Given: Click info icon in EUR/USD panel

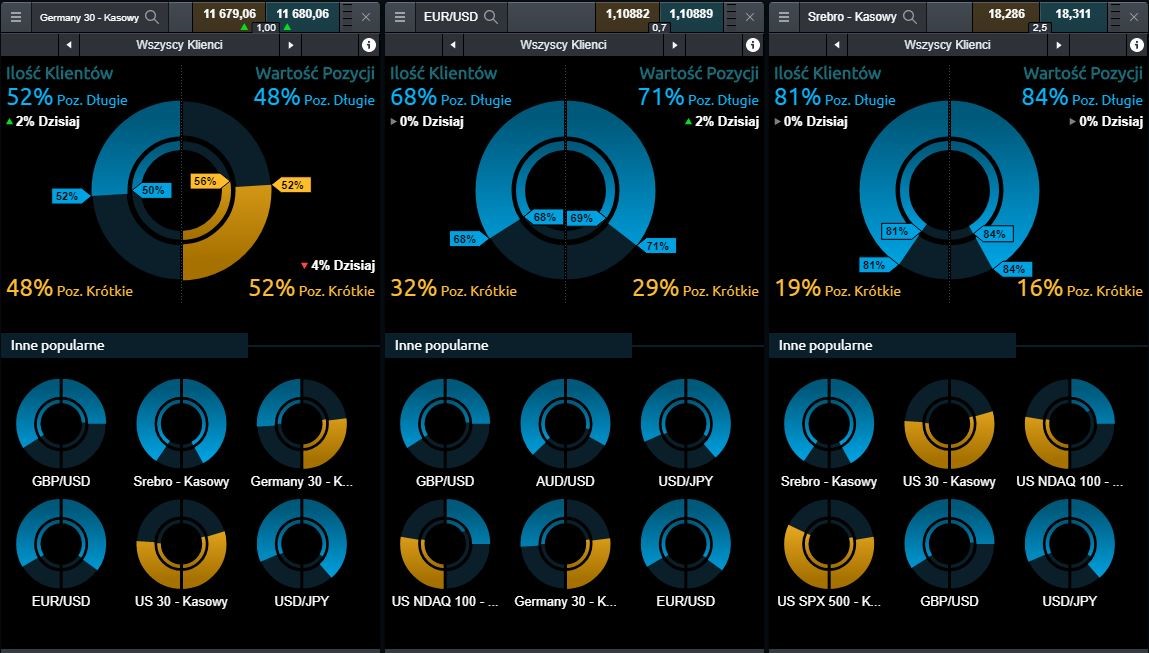Looking at the screenshot, I should tap(752, 45).
